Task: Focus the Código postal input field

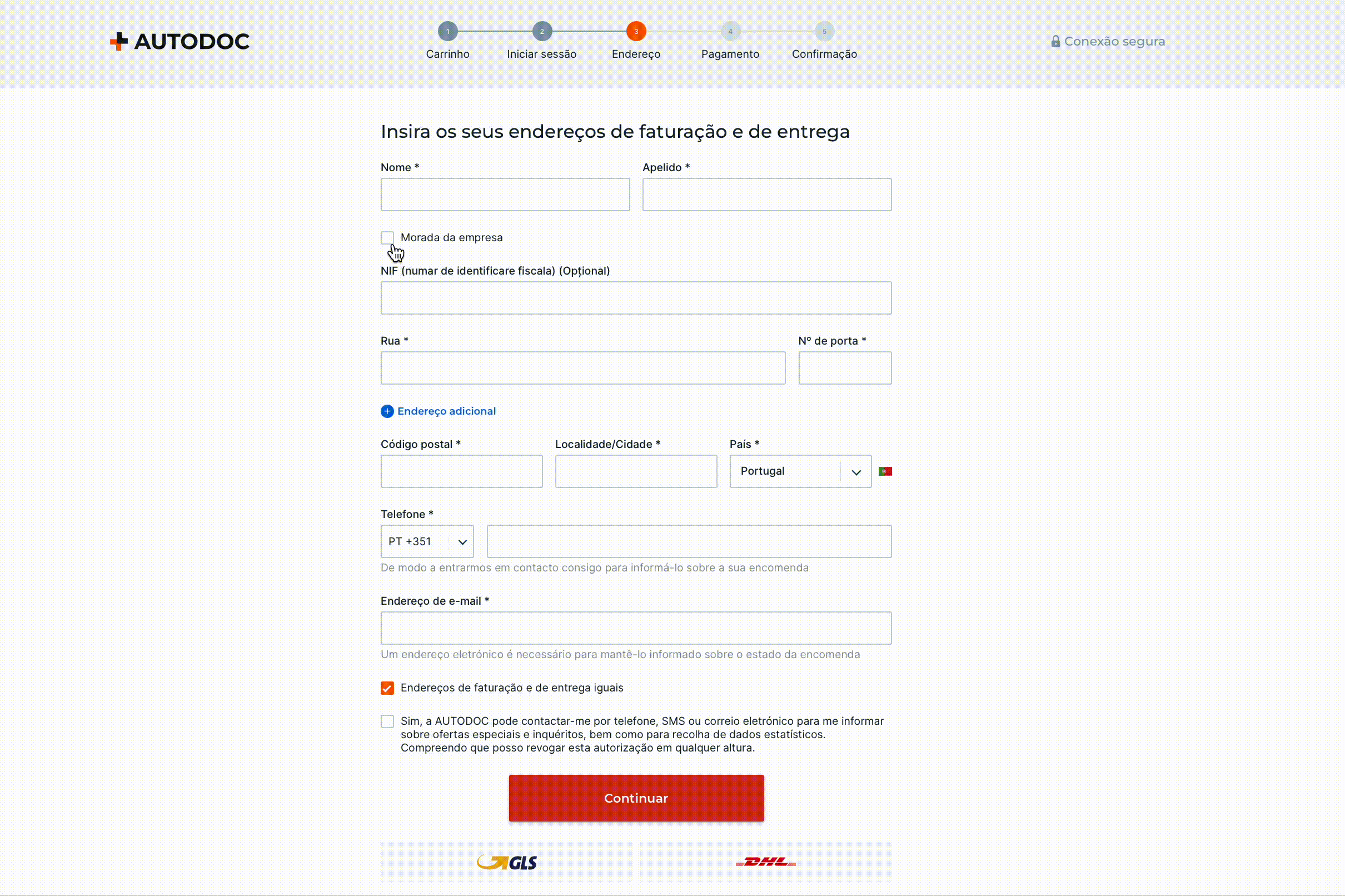Action: 461,471
